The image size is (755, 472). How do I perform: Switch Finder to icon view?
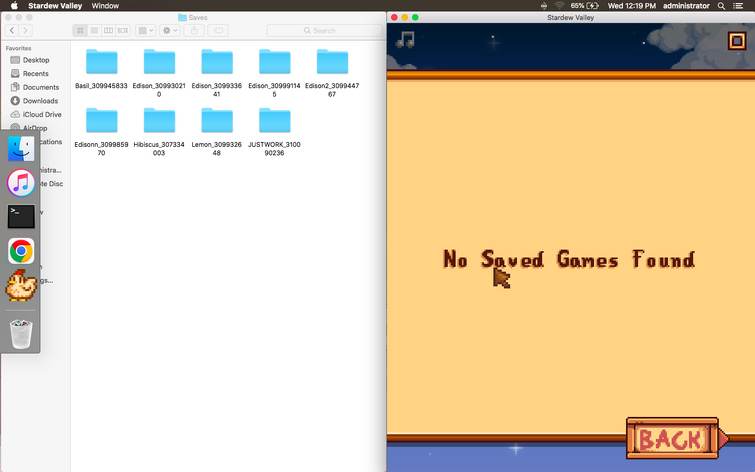[x=80, y=30]
